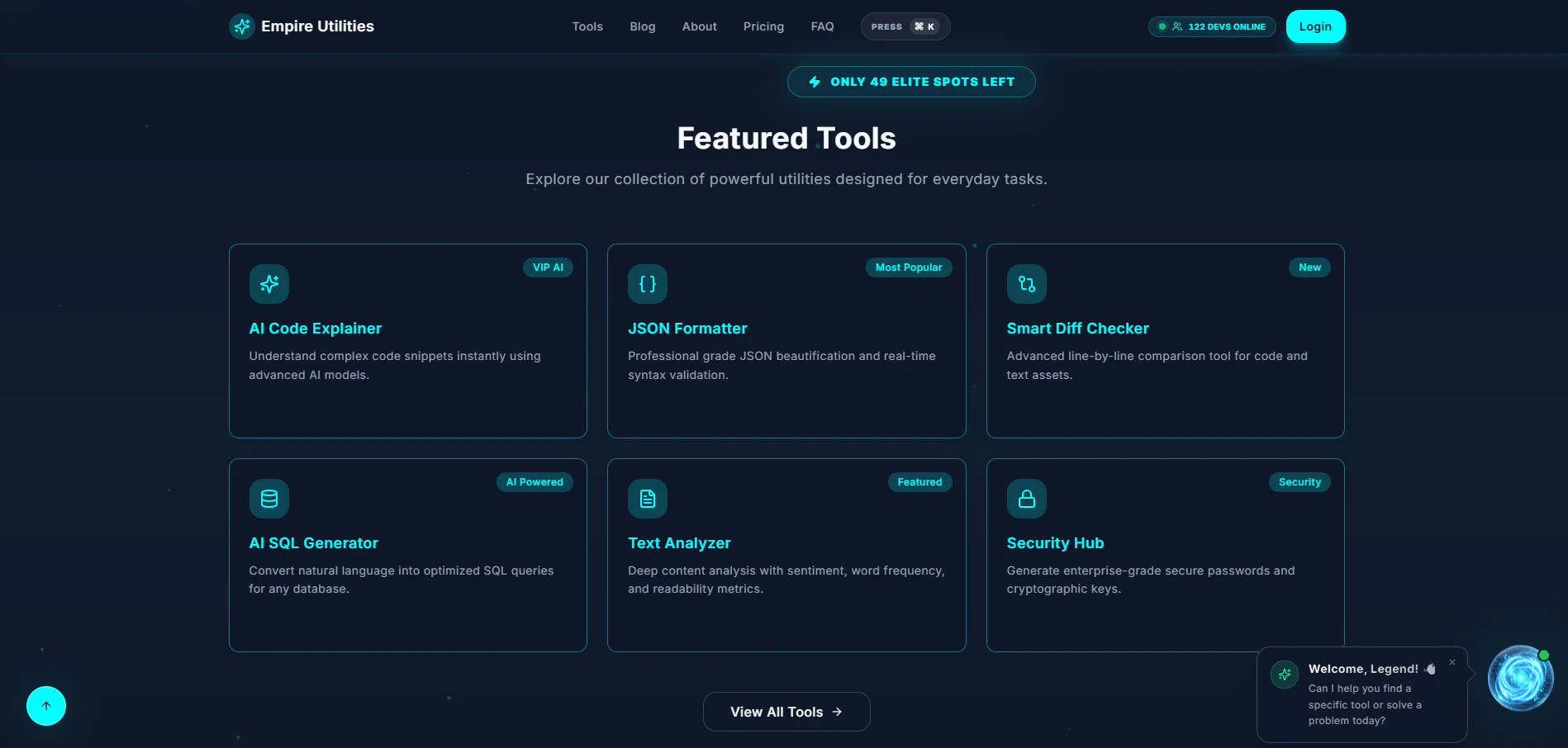The image size is (1568, 748).
Task: Click the Smart Diff Checker branch icon
Action: 1026,283
